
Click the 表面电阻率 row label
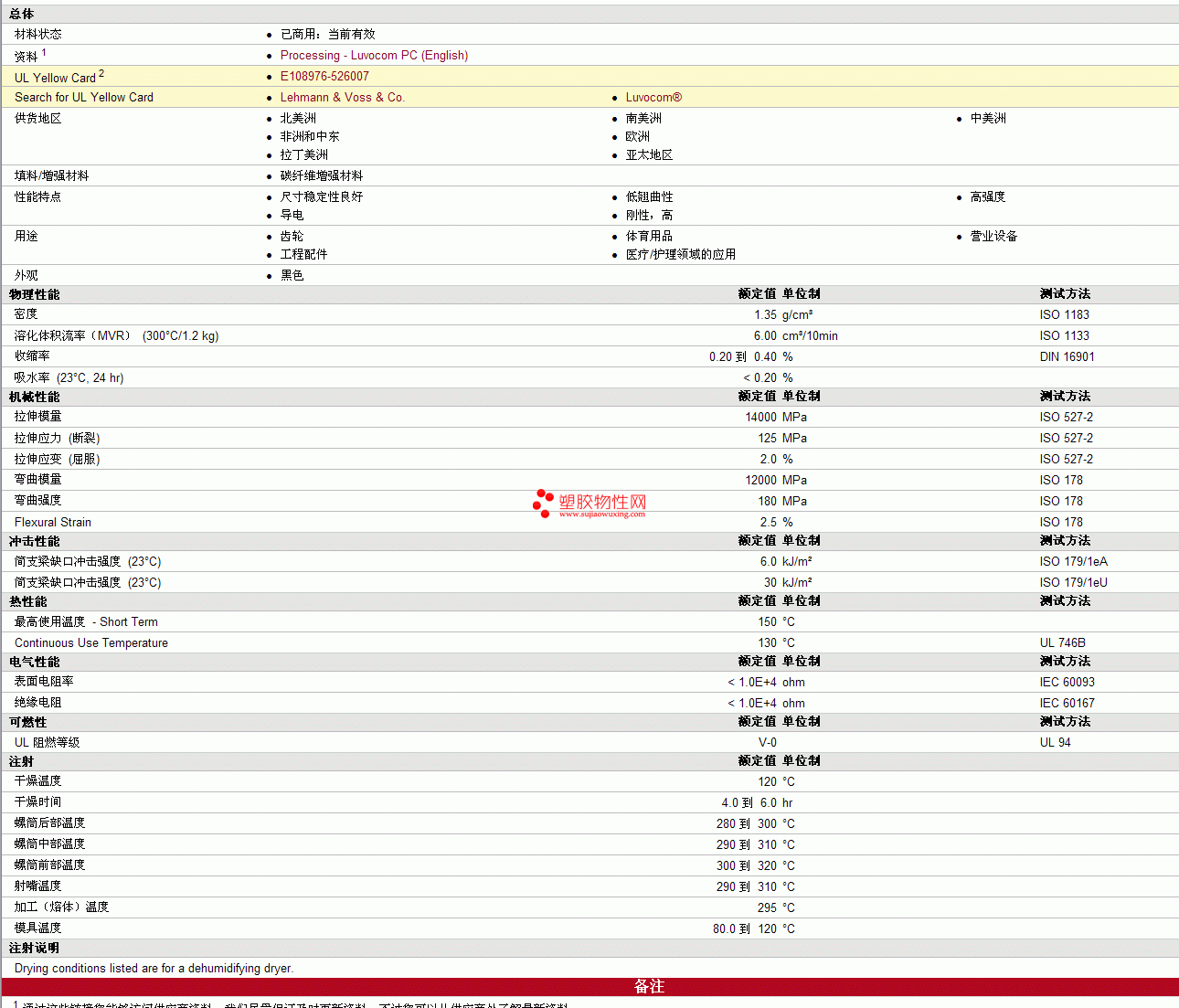click(x=44, y=682)
